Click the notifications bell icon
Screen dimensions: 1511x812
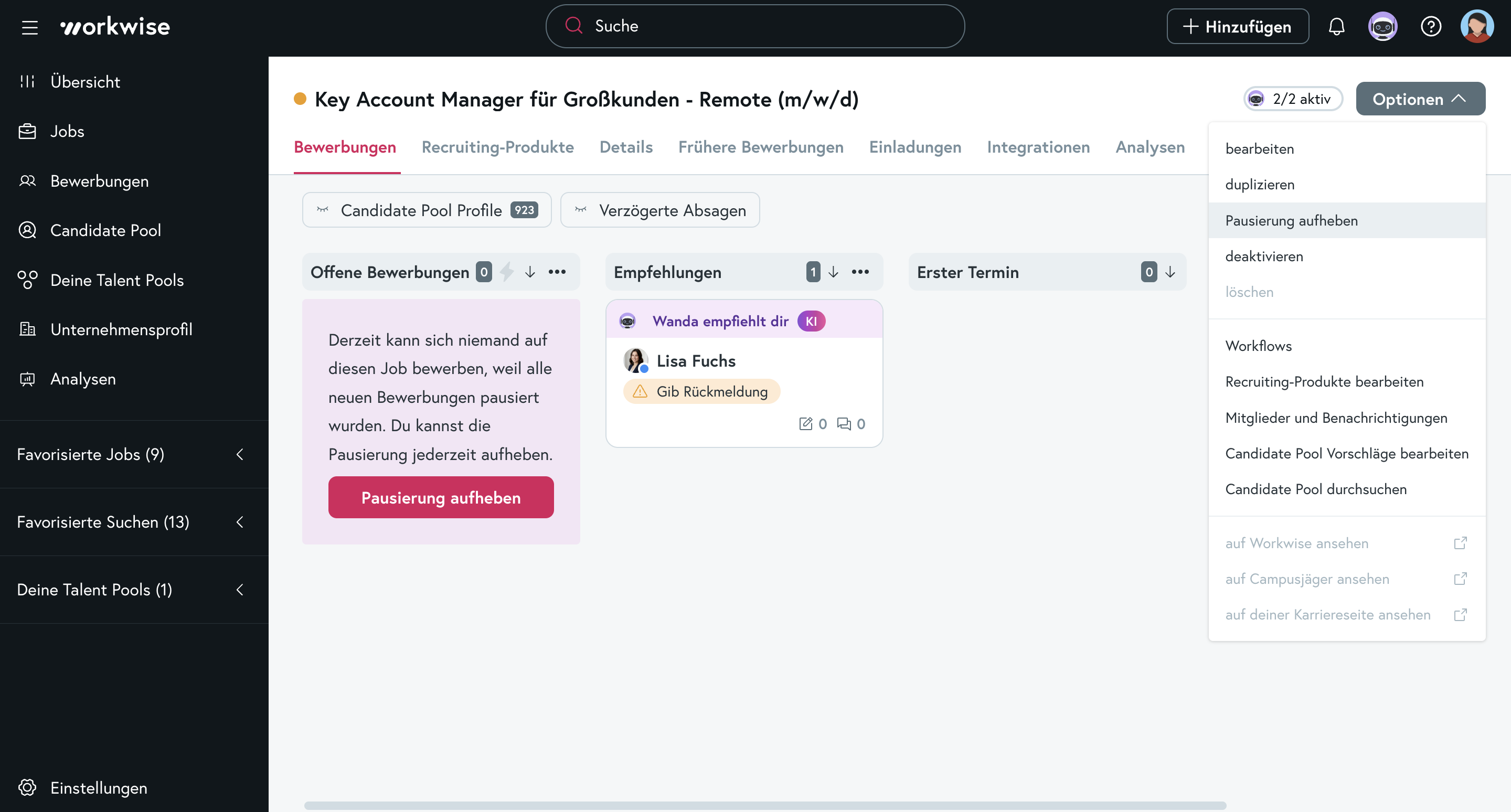pyautogui.click(x=1336, y=27)
